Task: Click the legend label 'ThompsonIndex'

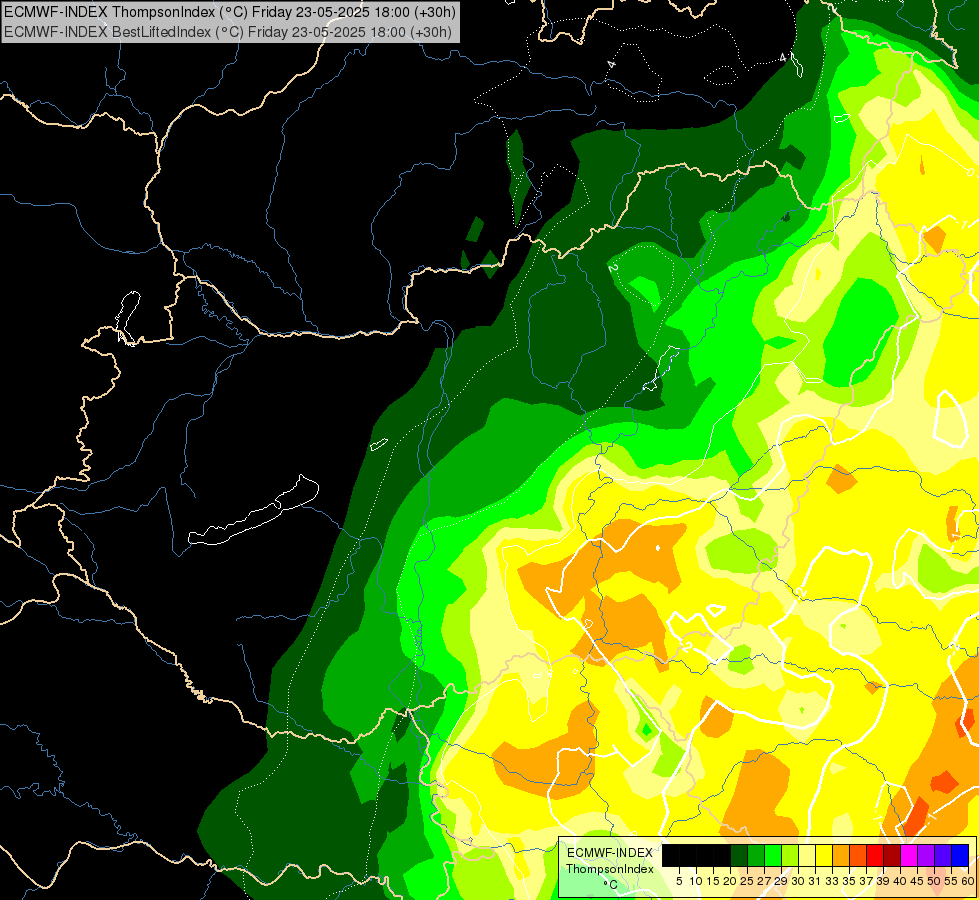Action: click(610, 869)
